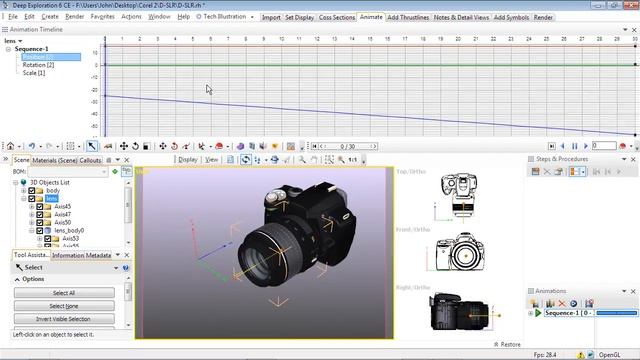Open the Actions menu
Viewport: 640px width, 360px height.
131,17
